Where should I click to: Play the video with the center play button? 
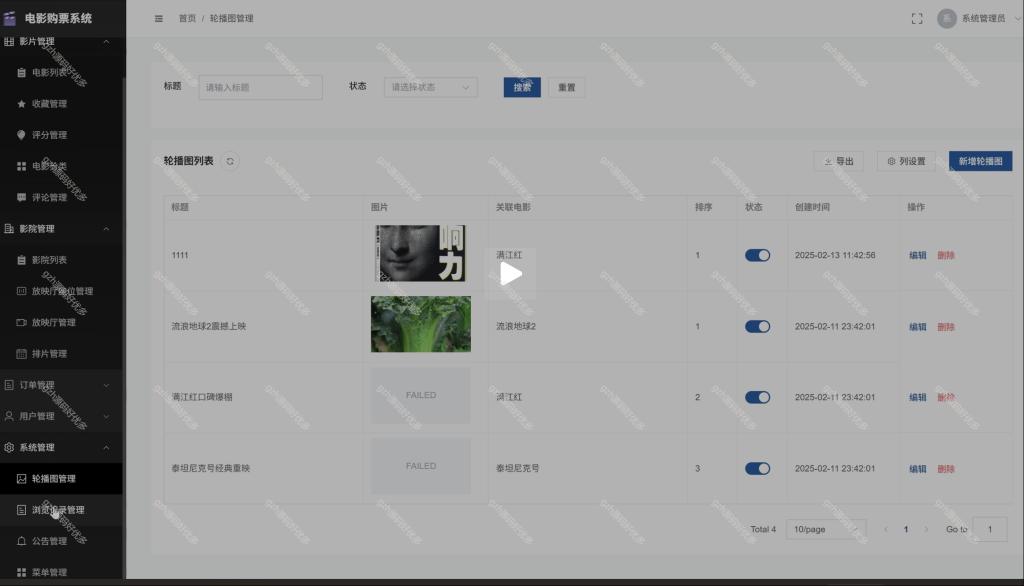pyautogui.click(x=510, y=274)
